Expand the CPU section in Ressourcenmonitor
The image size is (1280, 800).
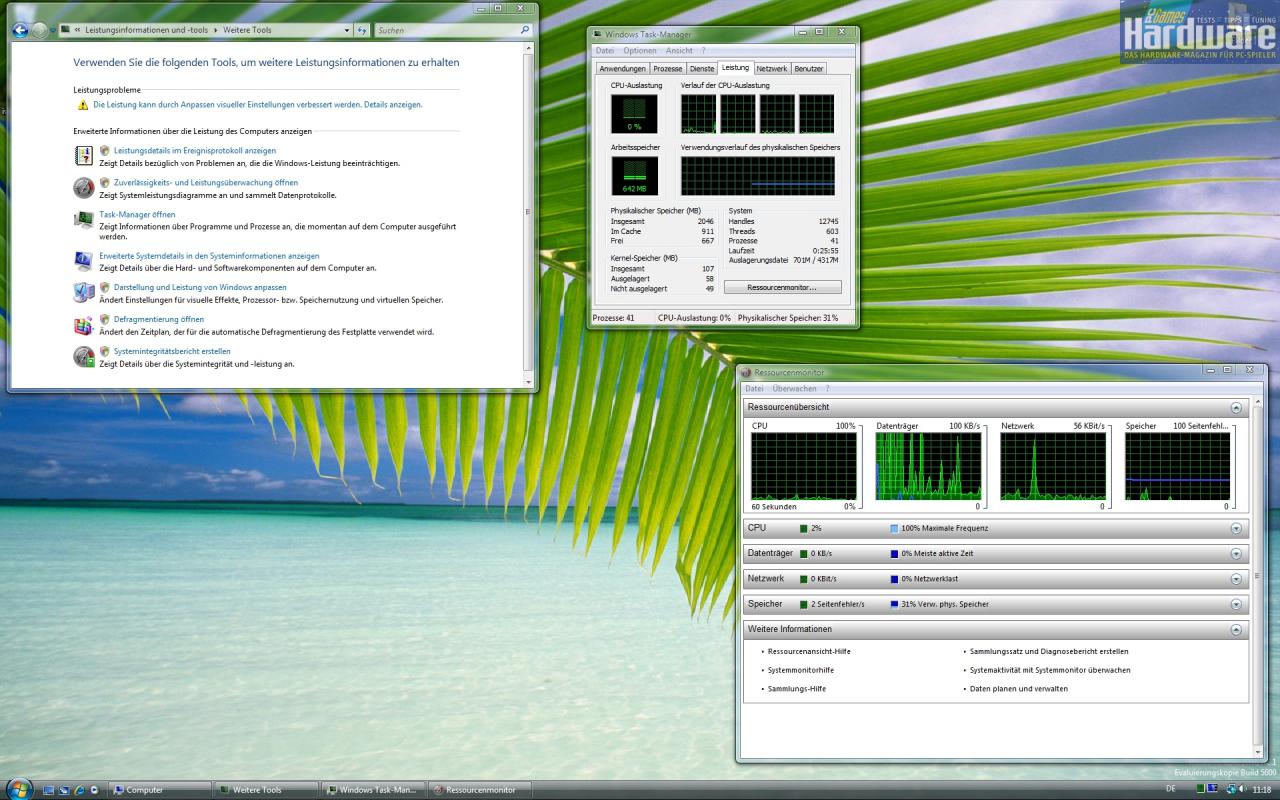point(1236,528)
